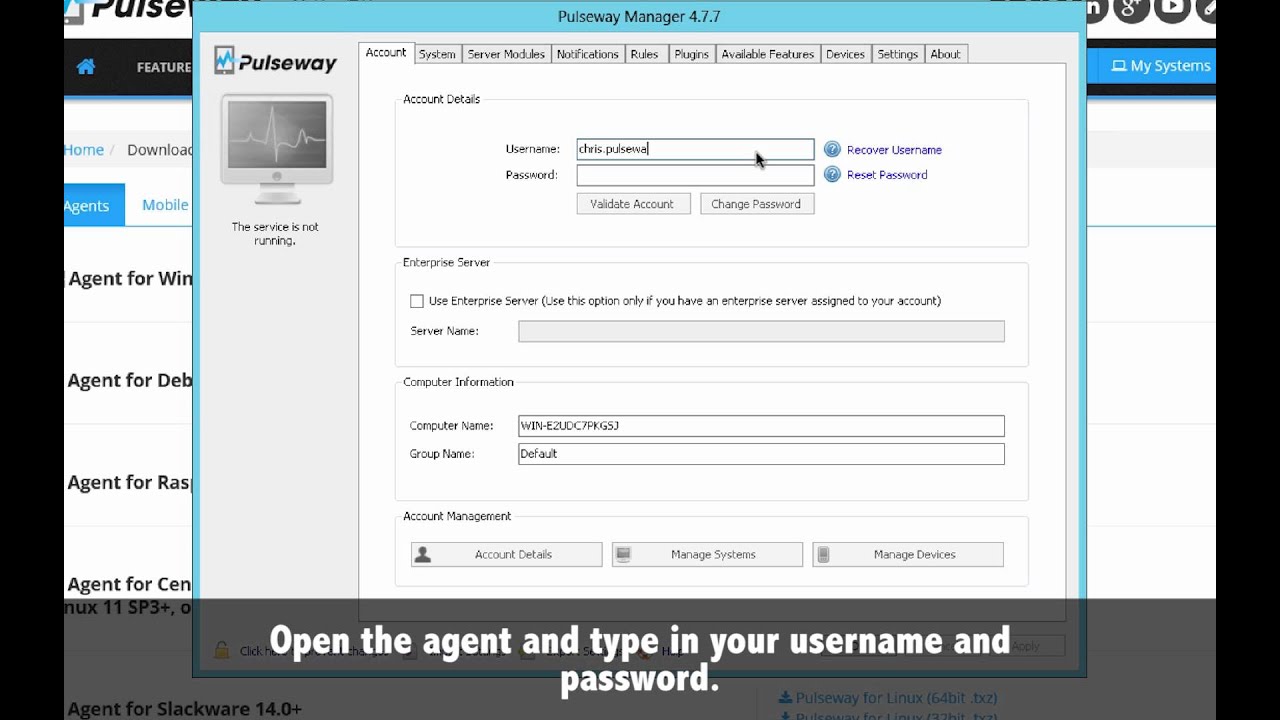Click the Change Password button

(x=757, y=204)
